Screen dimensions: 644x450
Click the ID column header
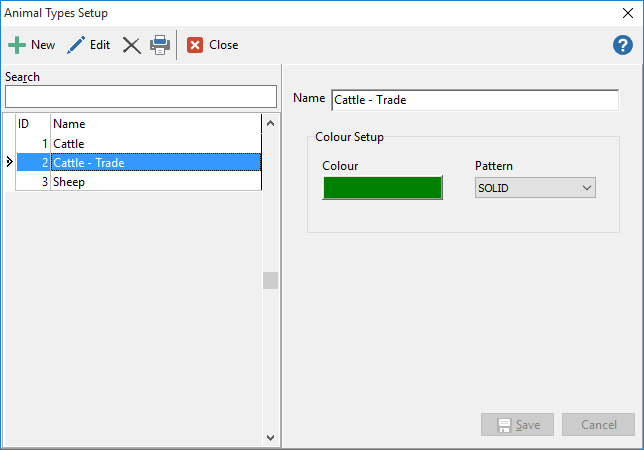point(33,124)
